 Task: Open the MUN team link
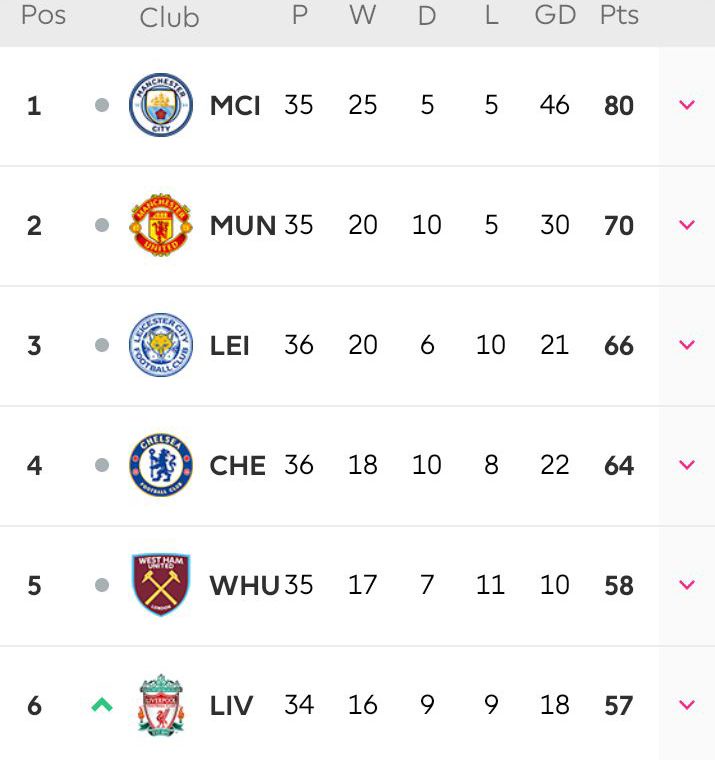pos(242,225)
